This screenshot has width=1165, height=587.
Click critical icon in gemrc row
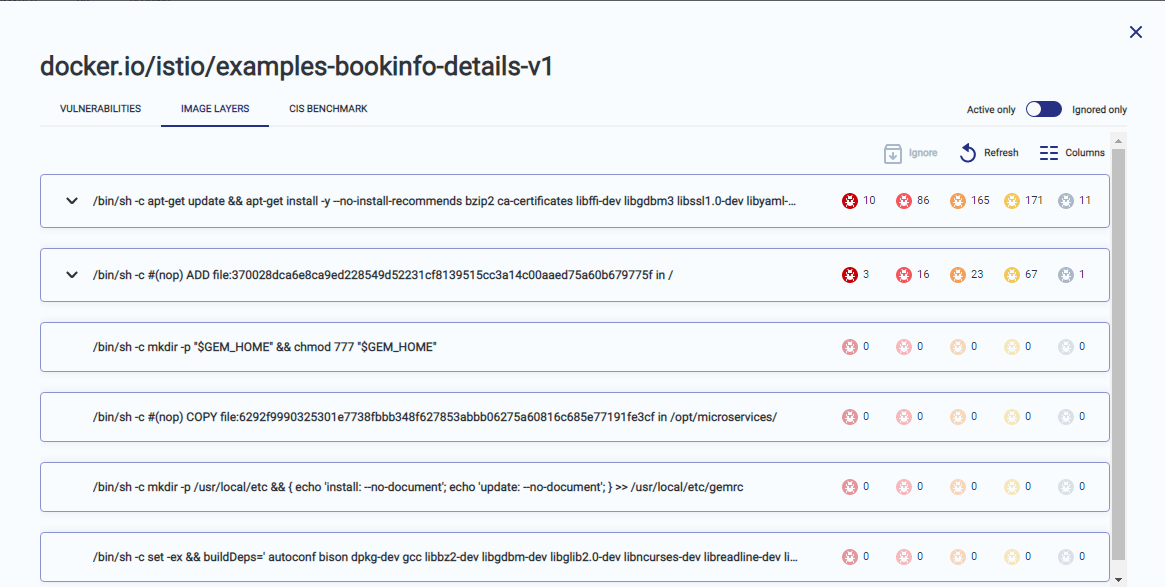pos(849,487)
